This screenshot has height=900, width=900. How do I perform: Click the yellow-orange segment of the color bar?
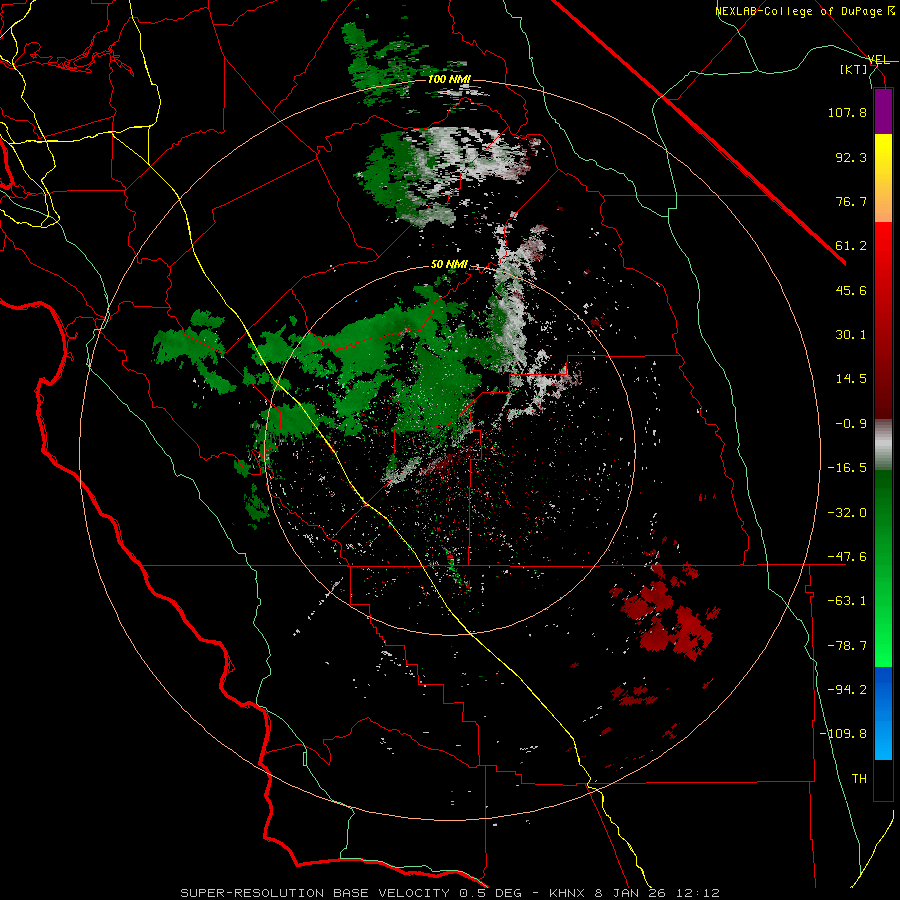[x=883, y=178]
